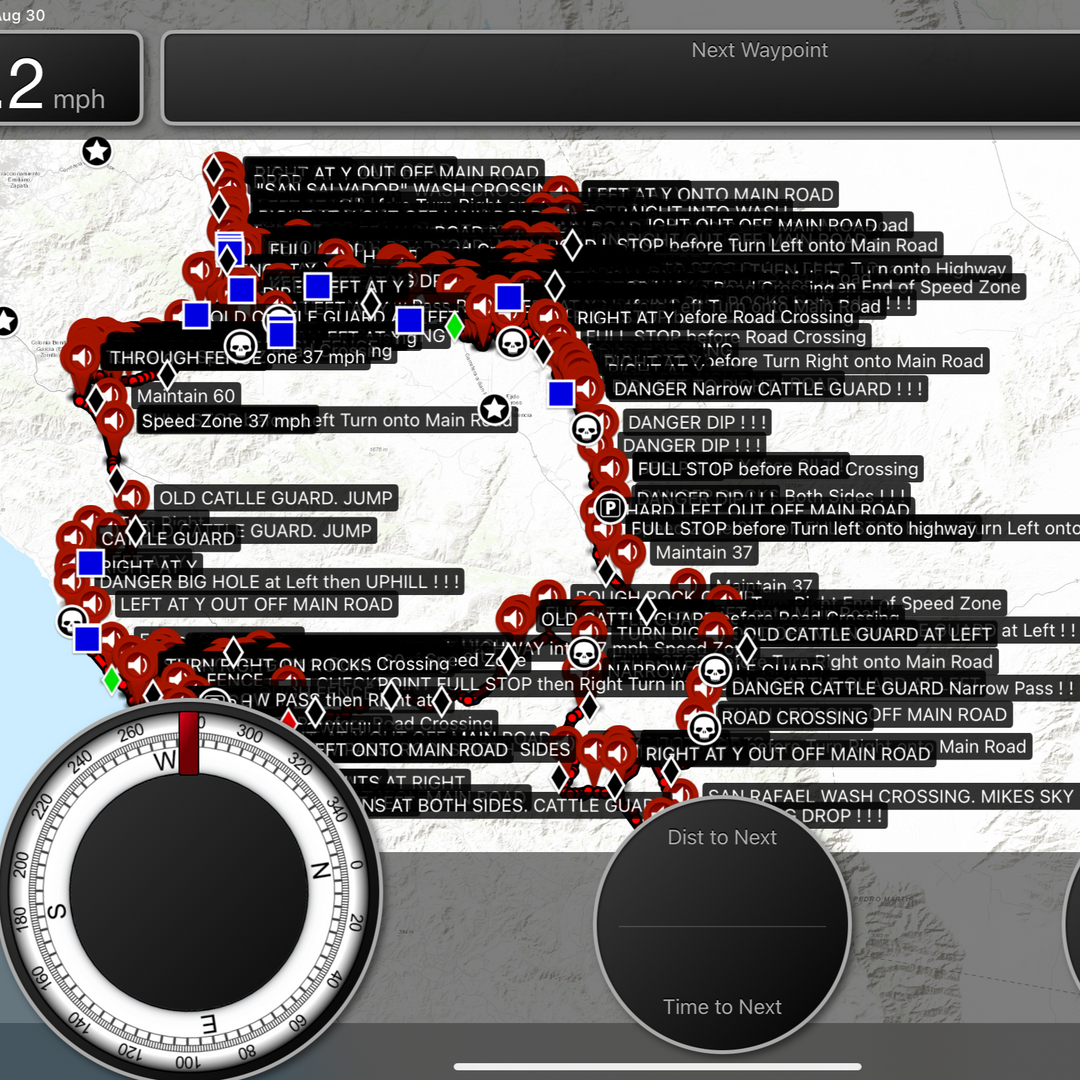Viewport: 1080px width, 1080px height.
Task: Tap the red heading marker on compass
Action: coord(188,743)
